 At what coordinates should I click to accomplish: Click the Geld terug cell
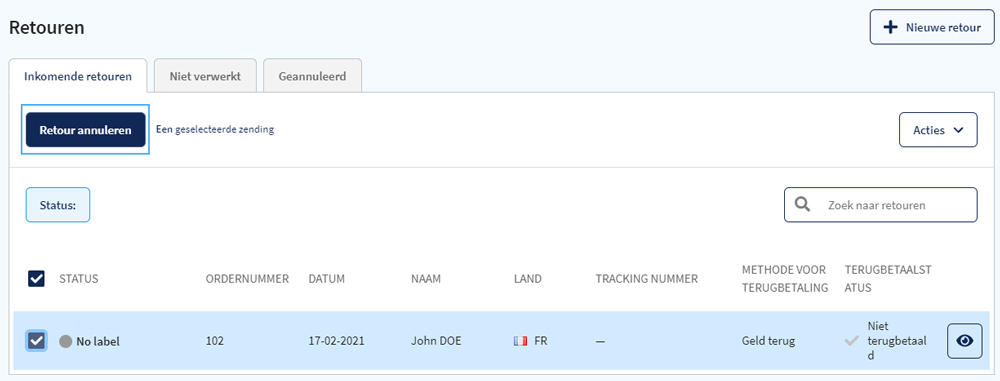(x=768, y=341)
